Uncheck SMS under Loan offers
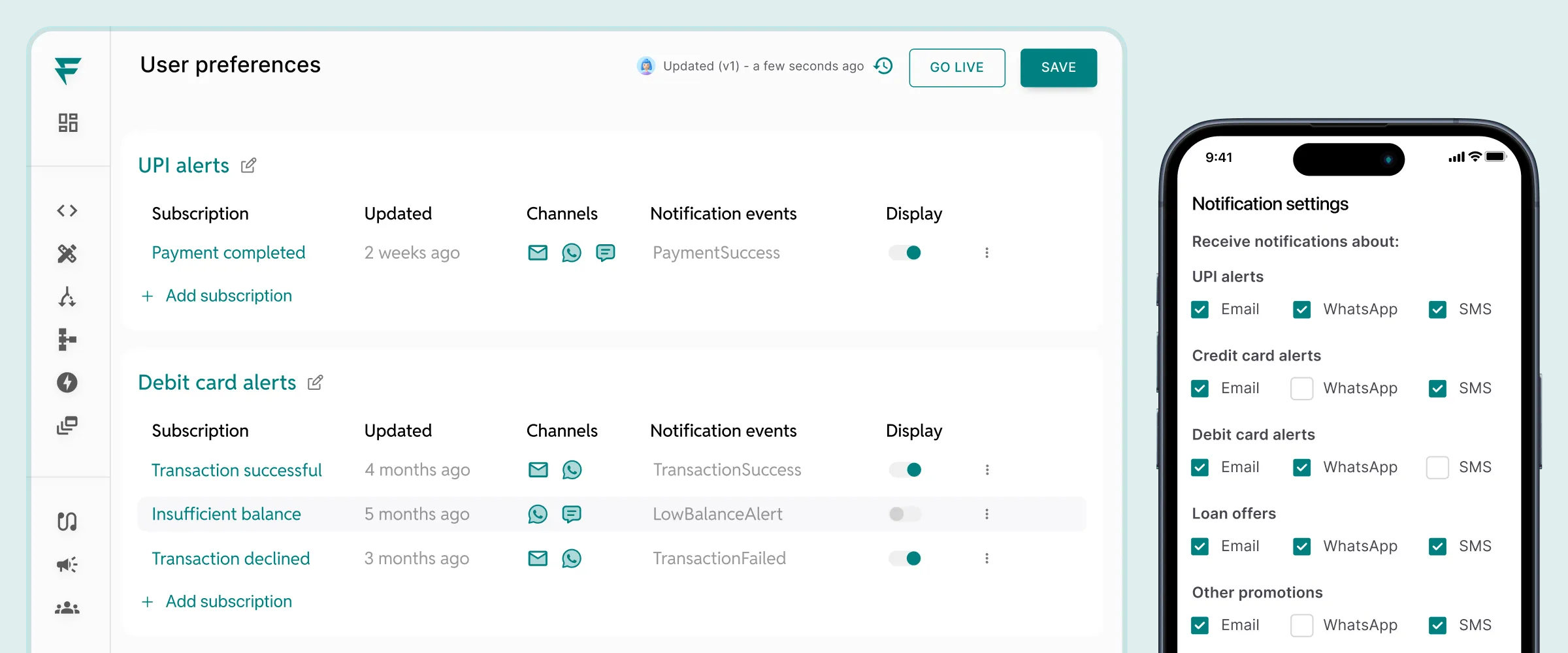 [1437, 547]
